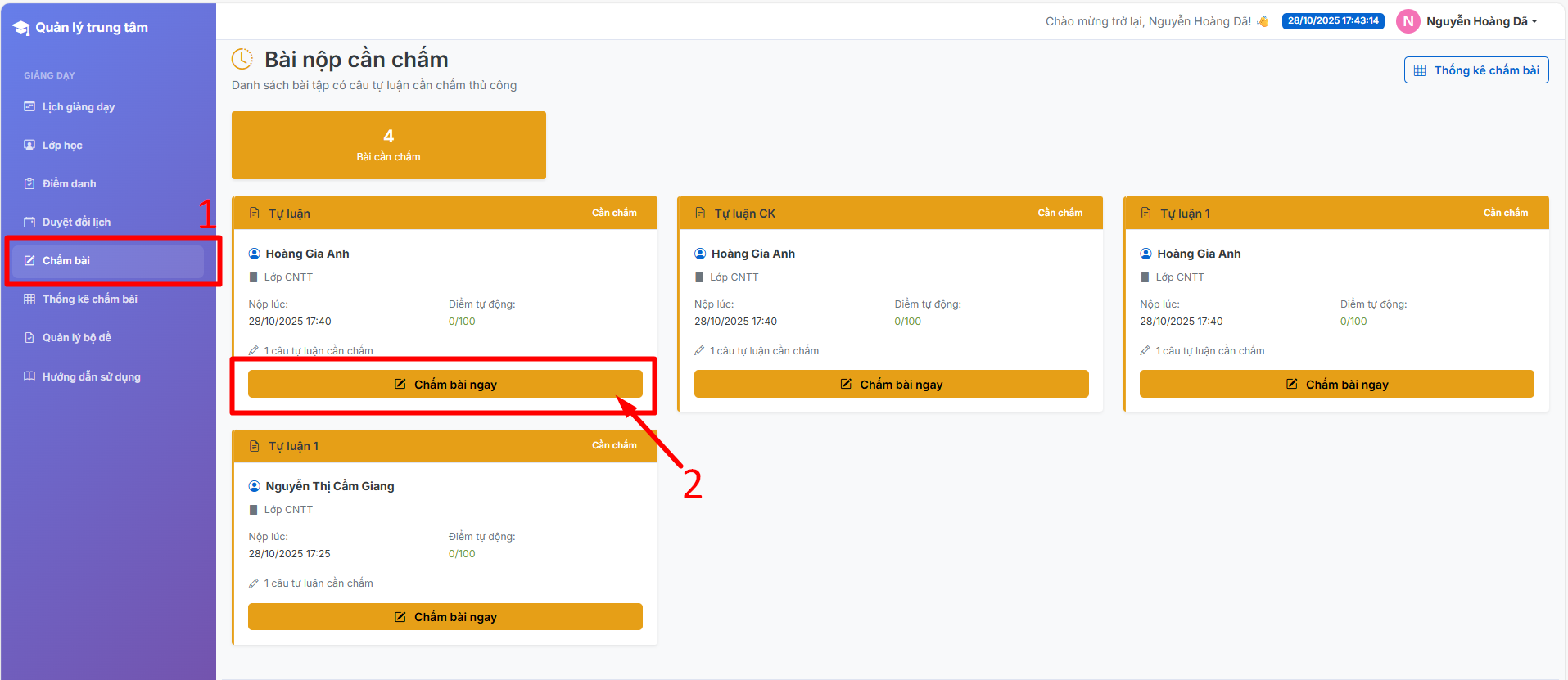Click the calendar icon beside Lịch giảng dạy

point(29,106)
